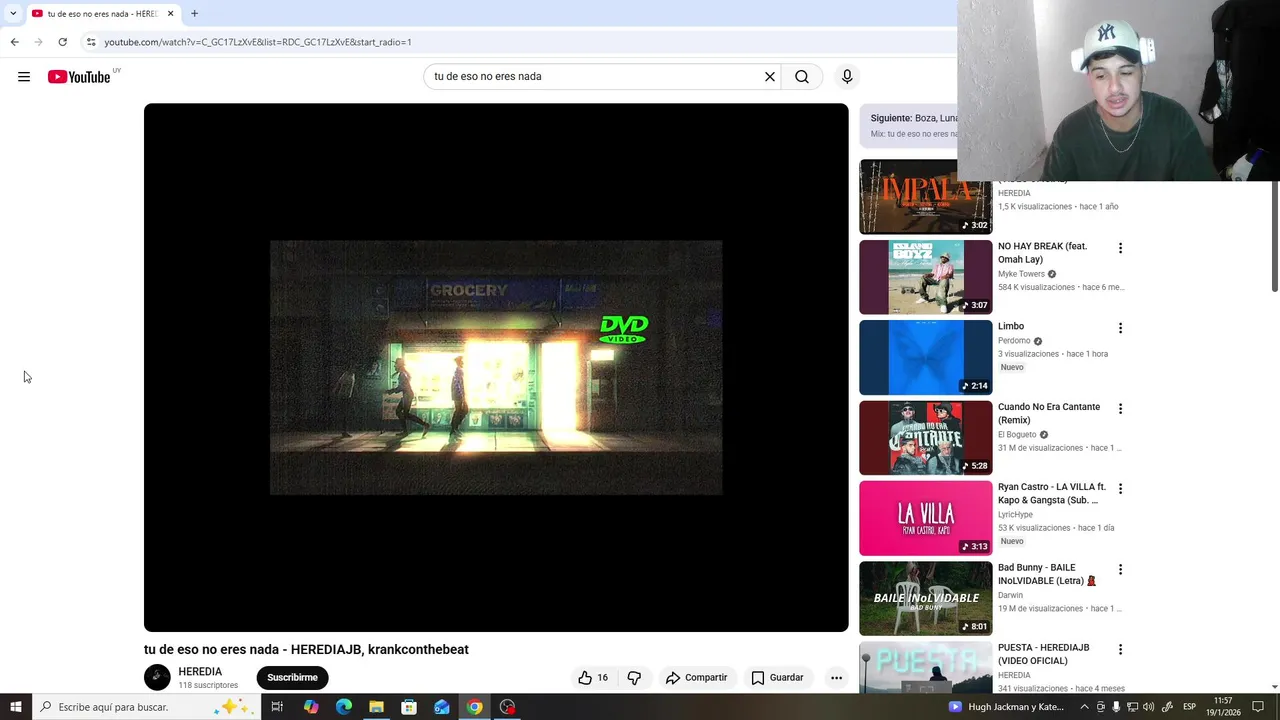Open Windows Start menu
This screenshot has width=1280, height=720.
coord(15,707)
